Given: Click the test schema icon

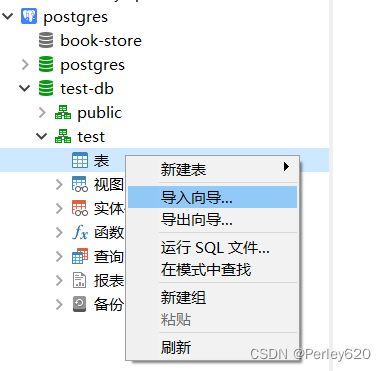Looking at the screenshot, I should coord(63,136).
